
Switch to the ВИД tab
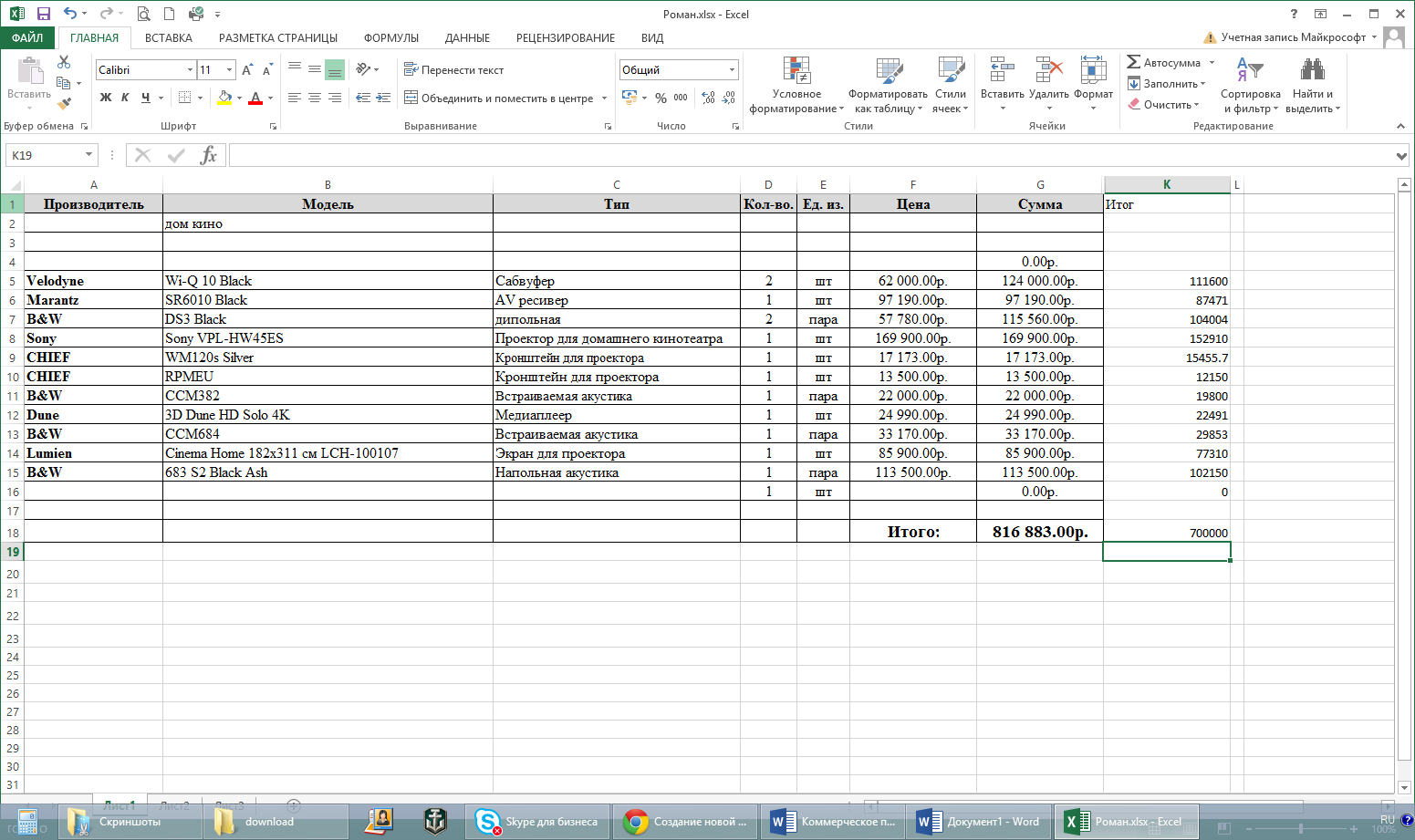point(652,37)
